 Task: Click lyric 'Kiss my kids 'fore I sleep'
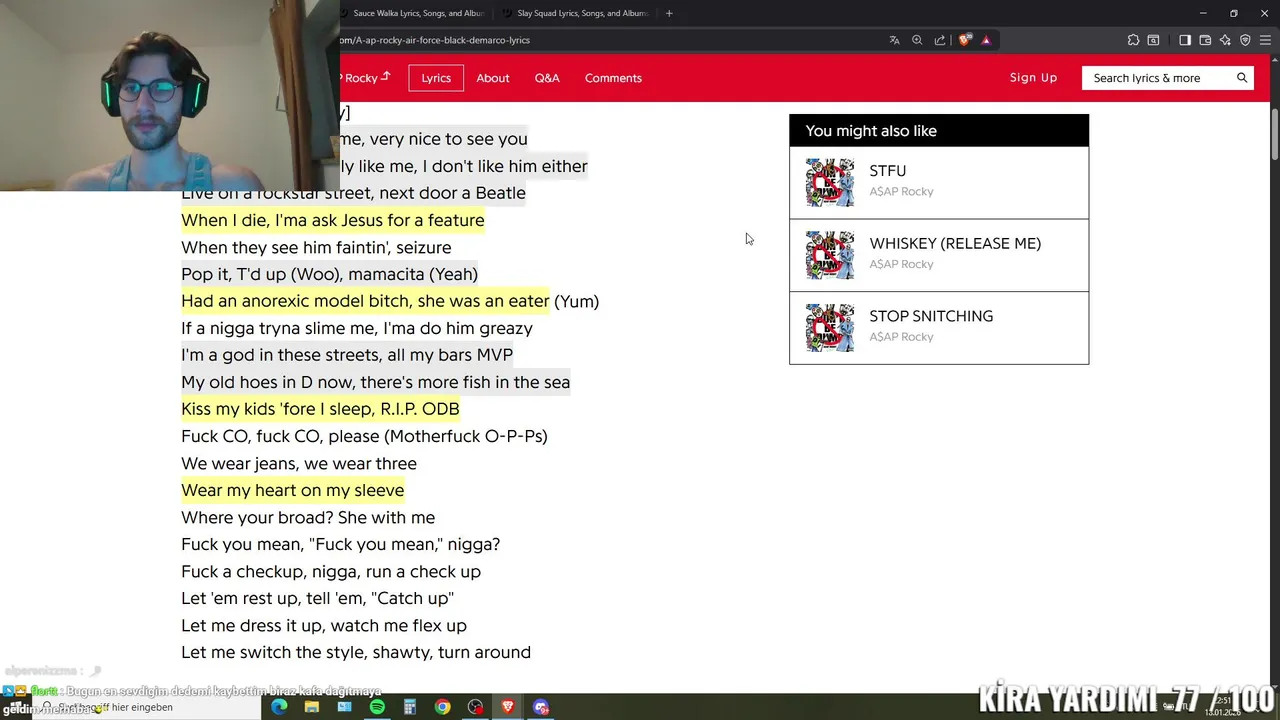click(x=320, y=409)
